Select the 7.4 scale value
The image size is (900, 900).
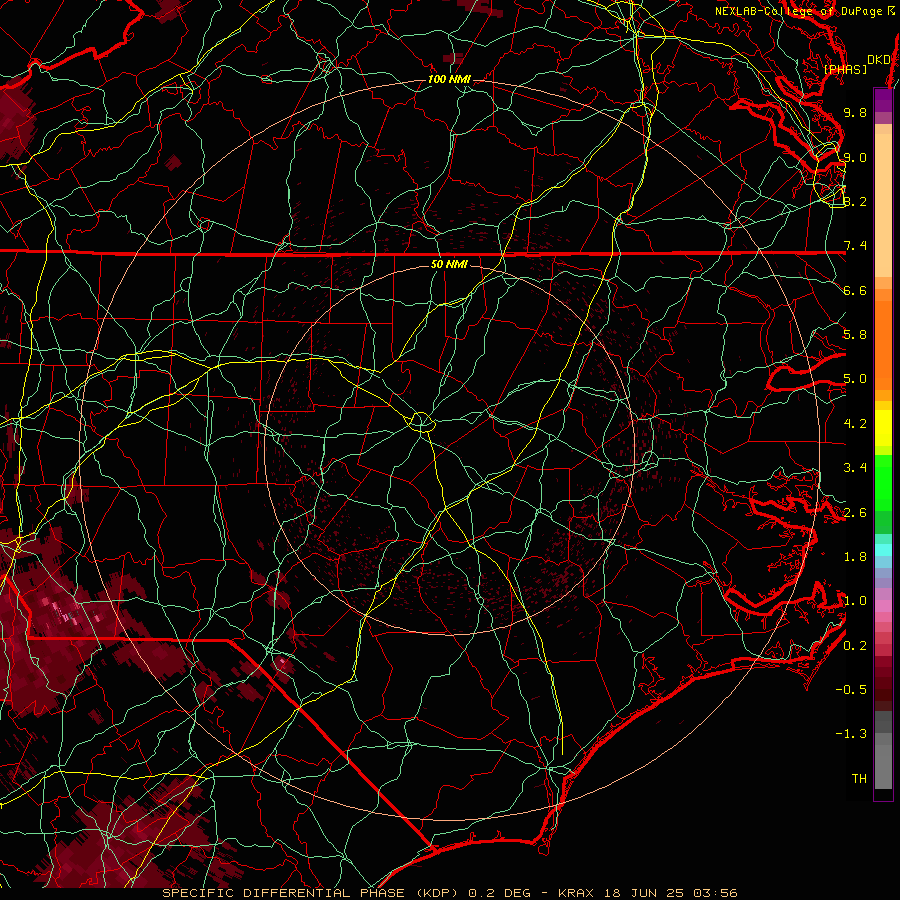(855, 246)
